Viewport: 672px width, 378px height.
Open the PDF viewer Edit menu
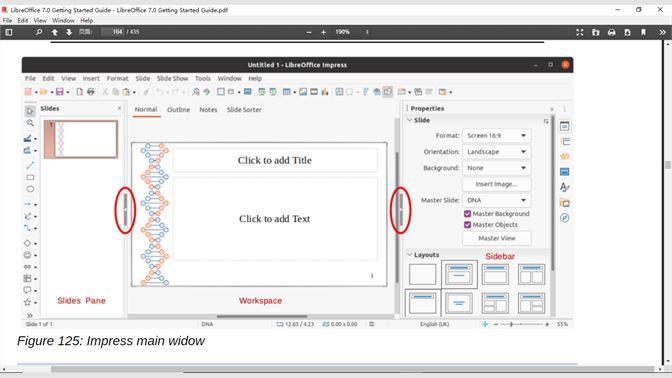pos(23,20)
